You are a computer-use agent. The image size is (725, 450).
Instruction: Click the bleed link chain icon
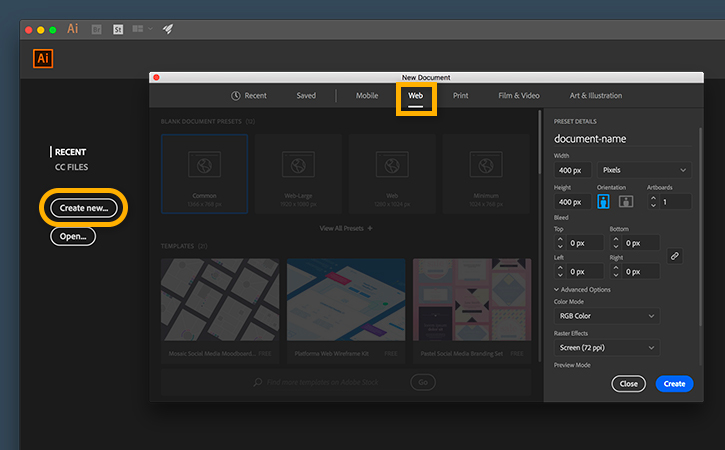[x=675, y=256]
